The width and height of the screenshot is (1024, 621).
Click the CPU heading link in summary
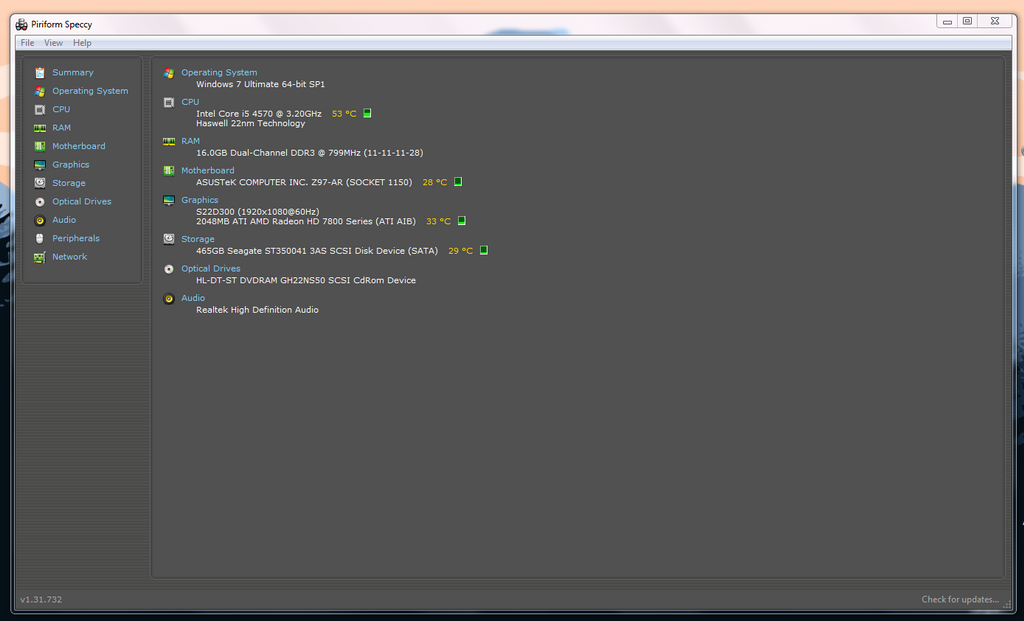[190, 102]
